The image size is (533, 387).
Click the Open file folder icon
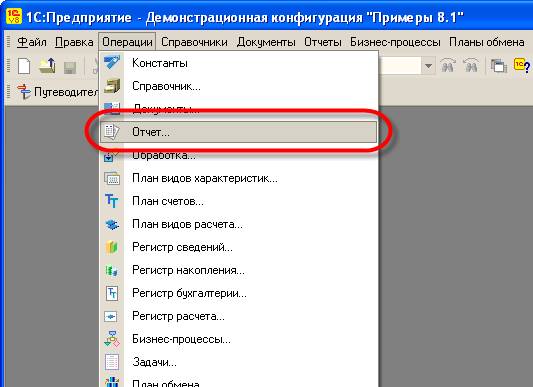[47, 65]
